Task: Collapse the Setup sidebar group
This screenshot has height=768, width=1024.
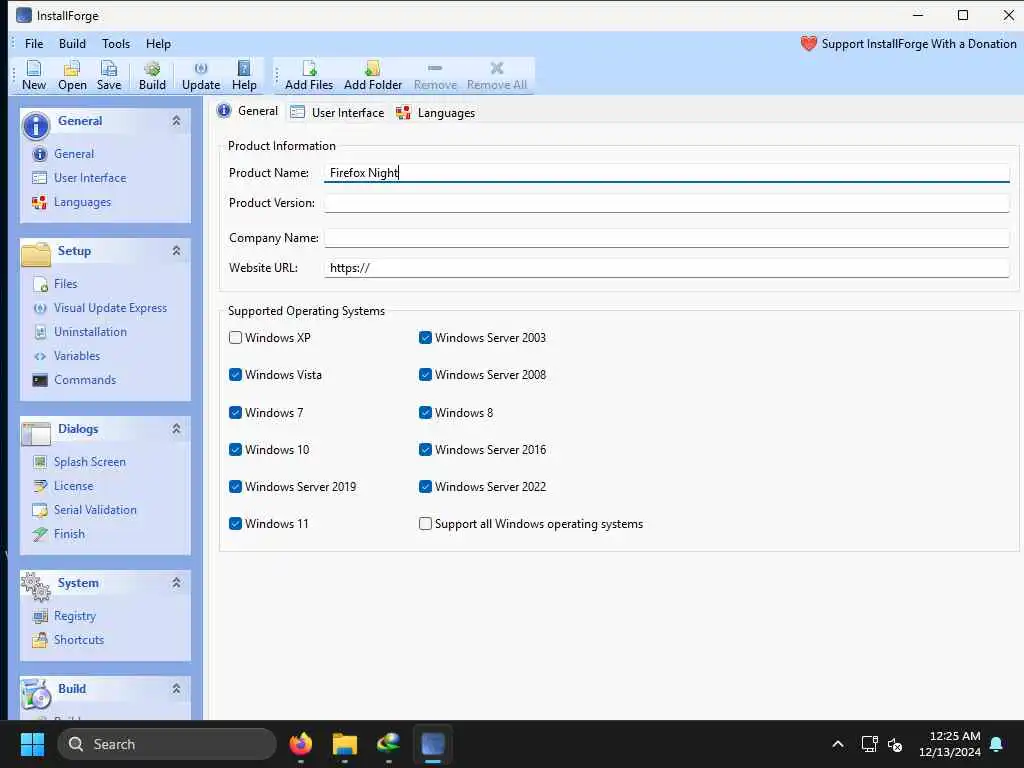Action: tap(176, 251)
